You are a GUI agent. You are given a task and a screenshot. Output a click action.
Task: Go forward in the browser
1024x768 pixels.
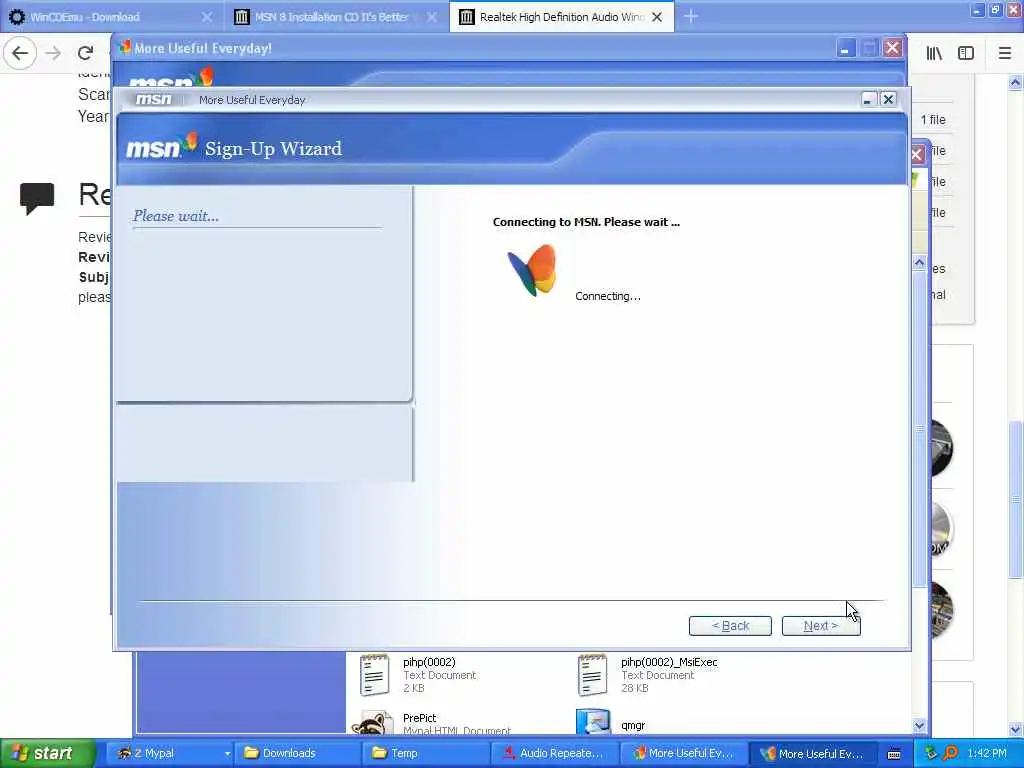(53, 53)
